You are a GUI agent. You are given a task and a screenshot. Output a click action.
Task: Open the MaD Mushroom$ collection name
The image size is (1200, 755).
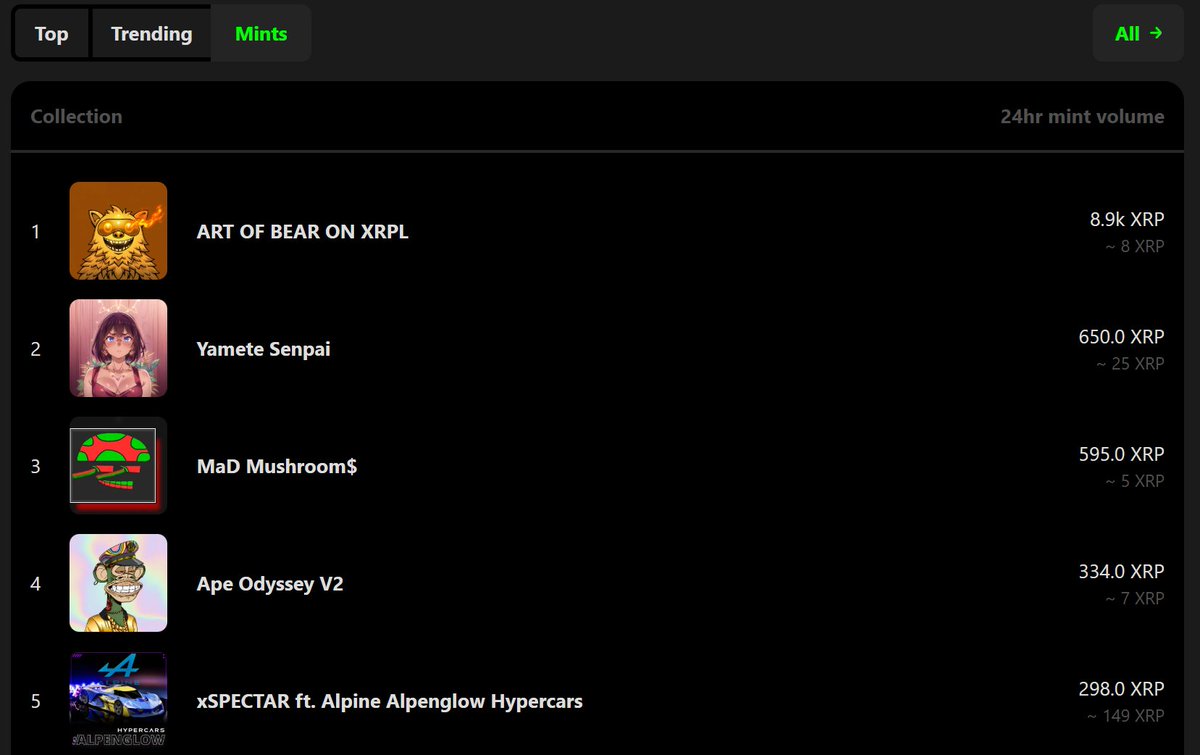coord(277,467)
